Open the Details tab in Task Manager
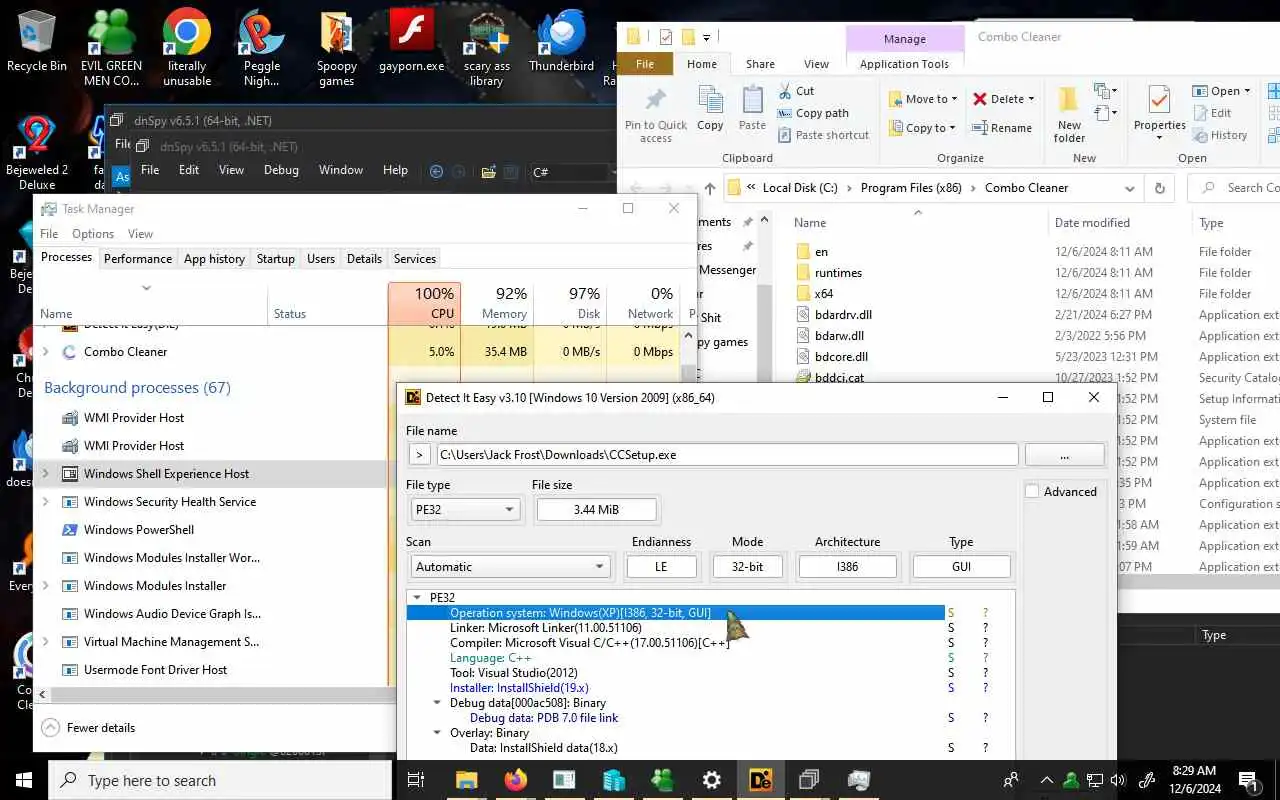Image resolution: width=1280 pixels, height=800 pixels. 364,258
